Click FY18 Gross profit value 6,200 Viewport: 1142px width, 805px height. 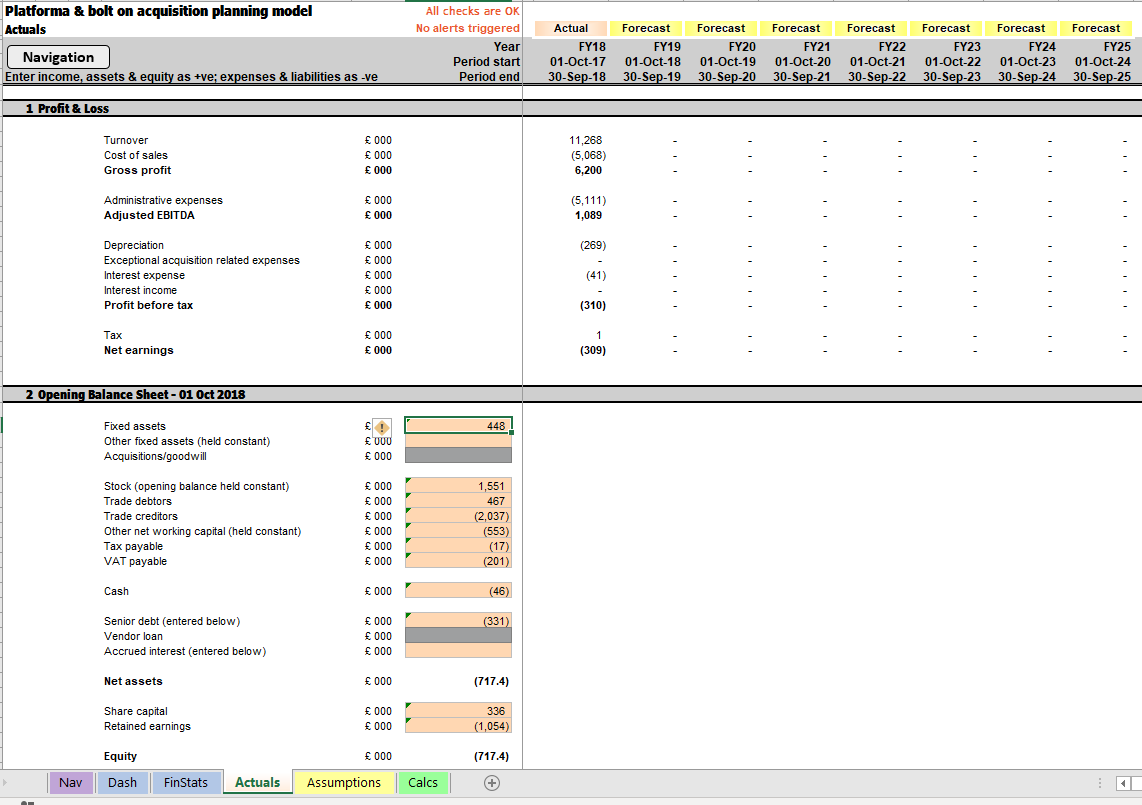tap(588, 170)
